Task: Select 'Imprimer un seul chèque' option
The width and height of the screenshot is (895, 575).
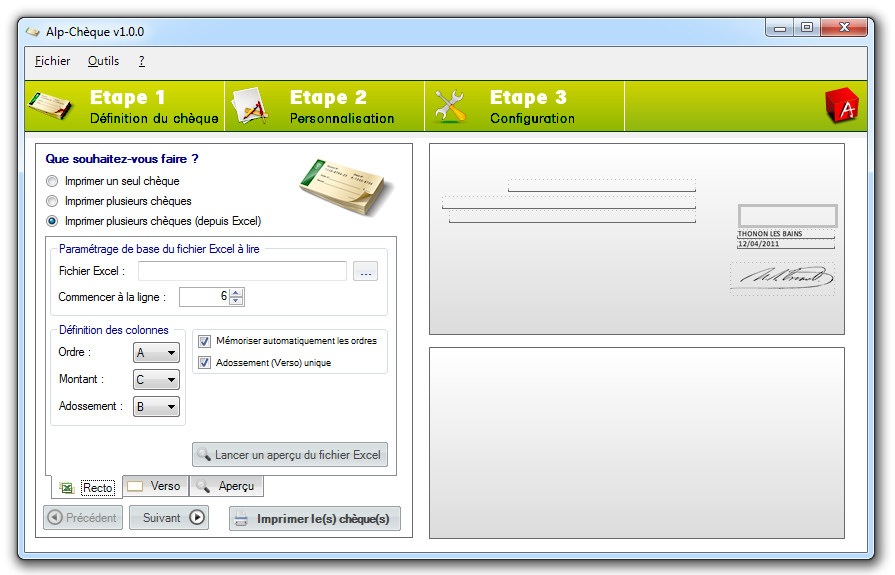Action: 52,181
